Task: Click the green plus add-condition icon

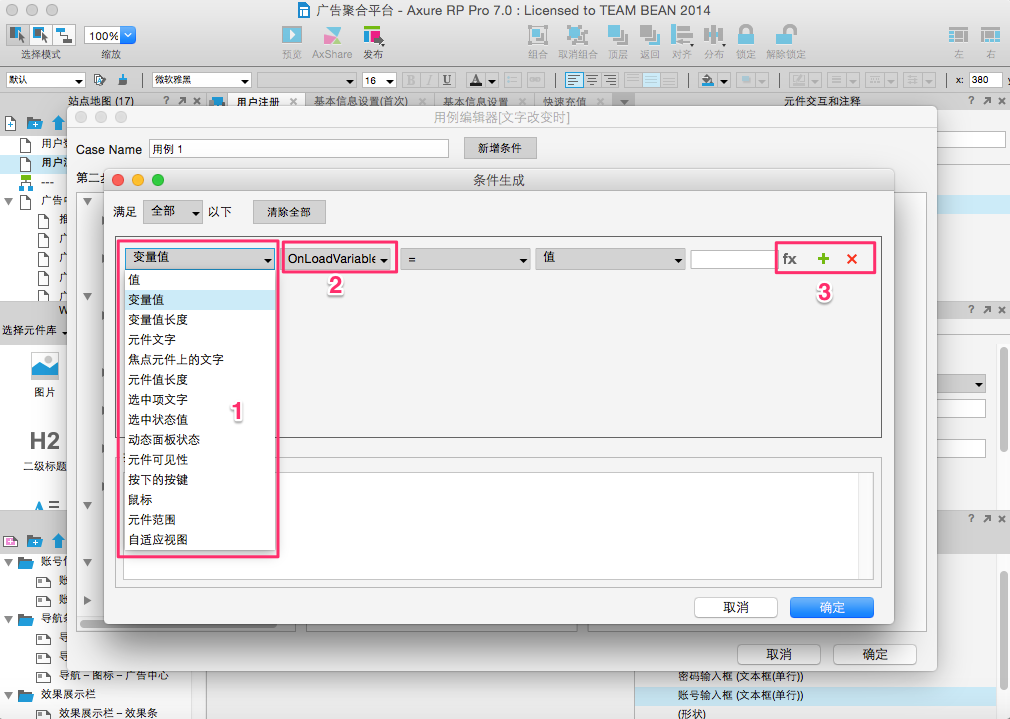Action: pos(823,259)
